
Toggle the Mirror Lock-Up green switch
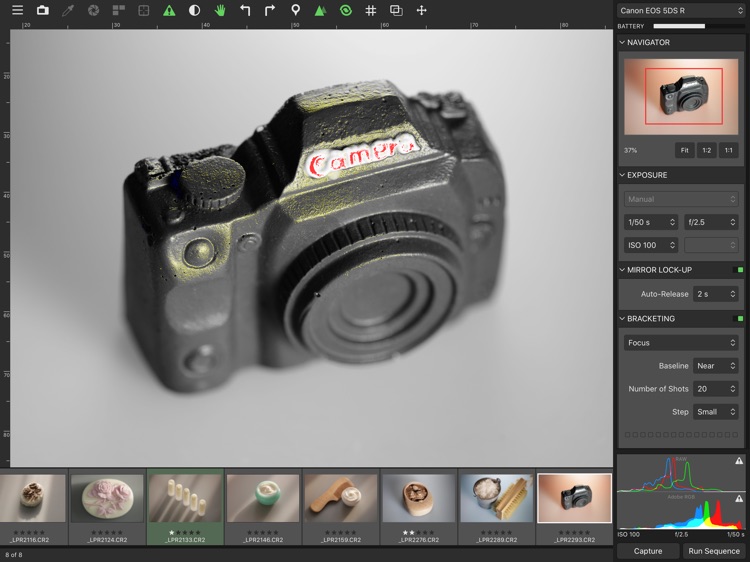[x=739, y=270]
